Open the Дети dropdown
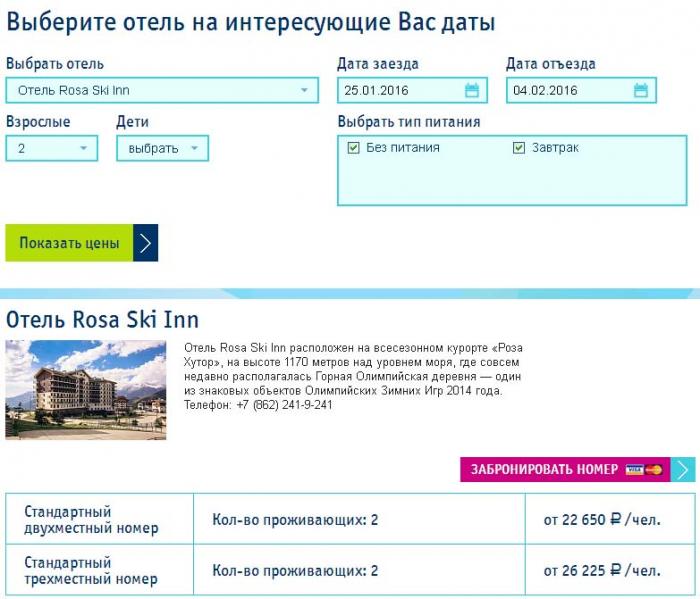This screenshot has height=599, width=700. tap(162, 148)
